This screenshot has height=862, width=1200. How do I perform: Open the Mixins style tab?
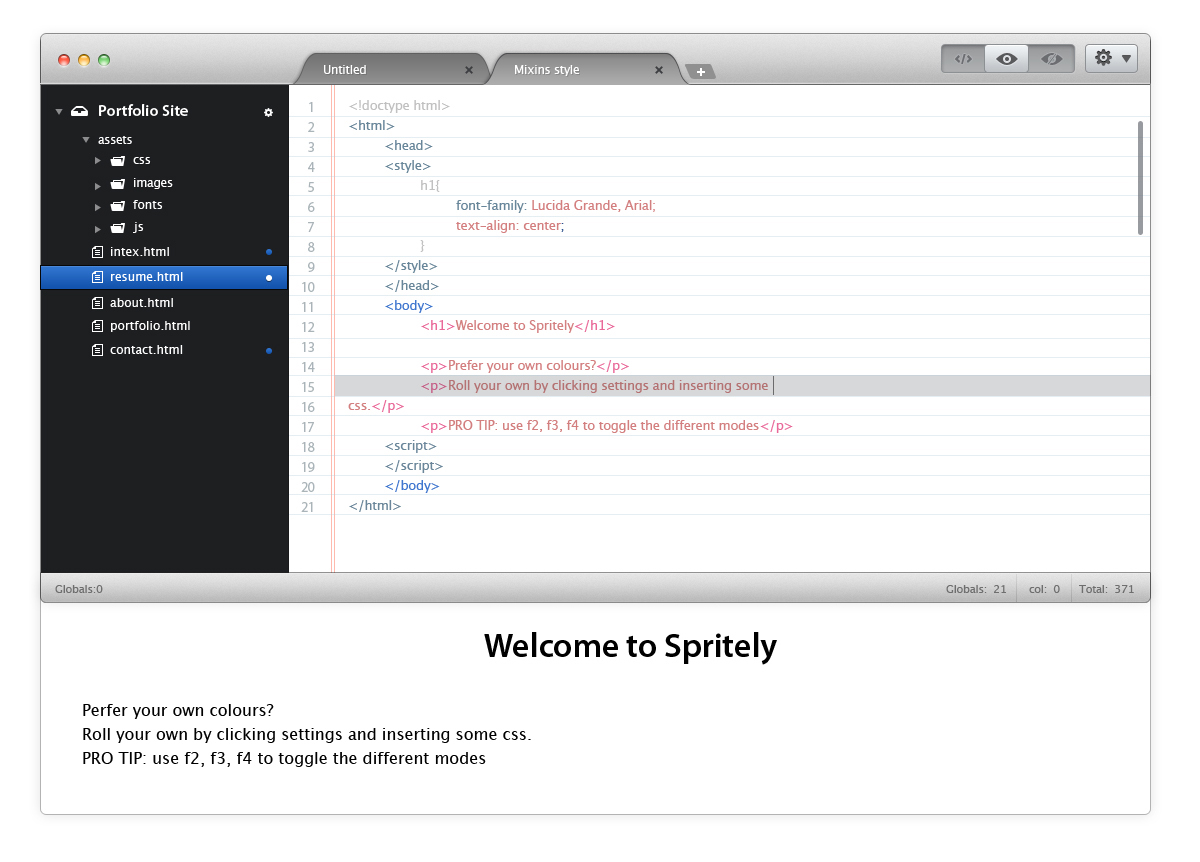(x=546, y=70)
